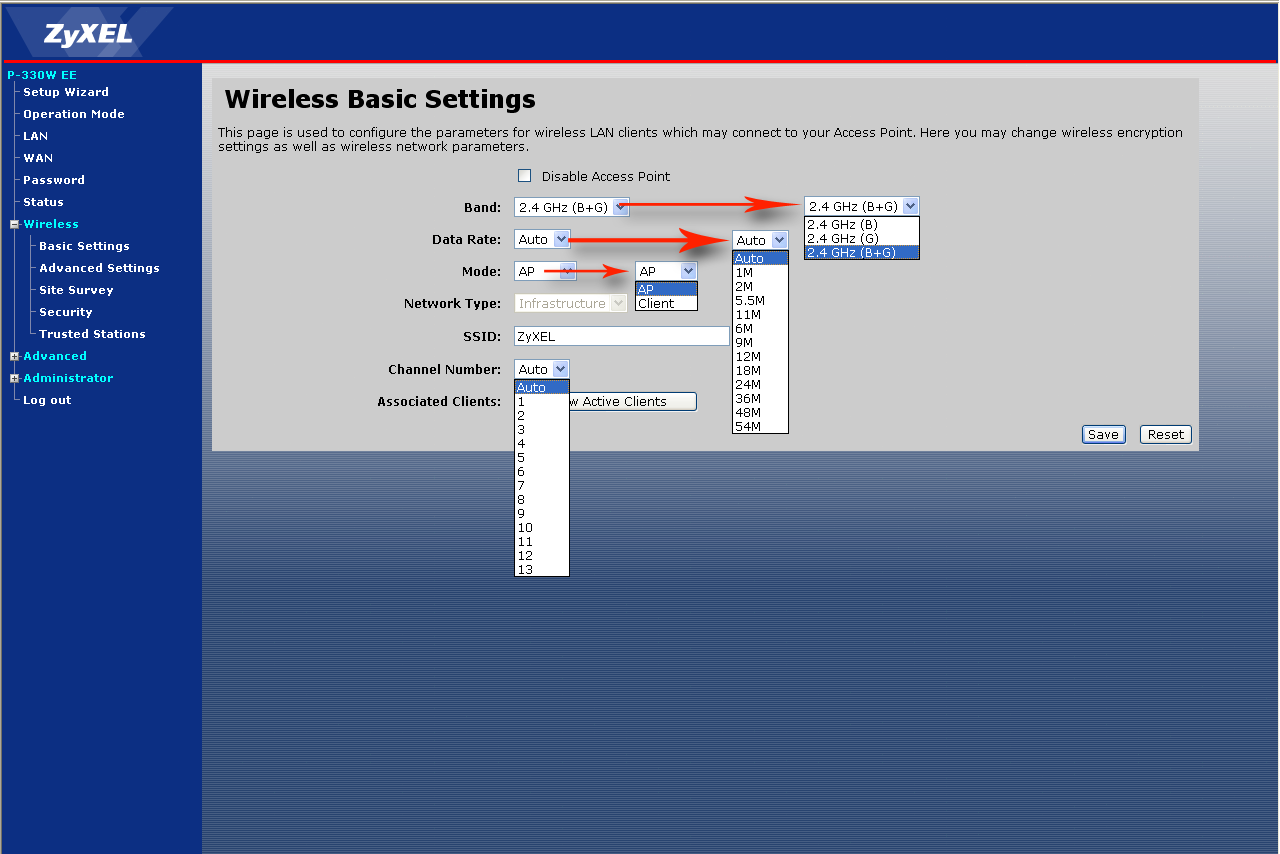Set data rate to 54M
Viewport: 1280px width, 854px height.
point(760,426)
